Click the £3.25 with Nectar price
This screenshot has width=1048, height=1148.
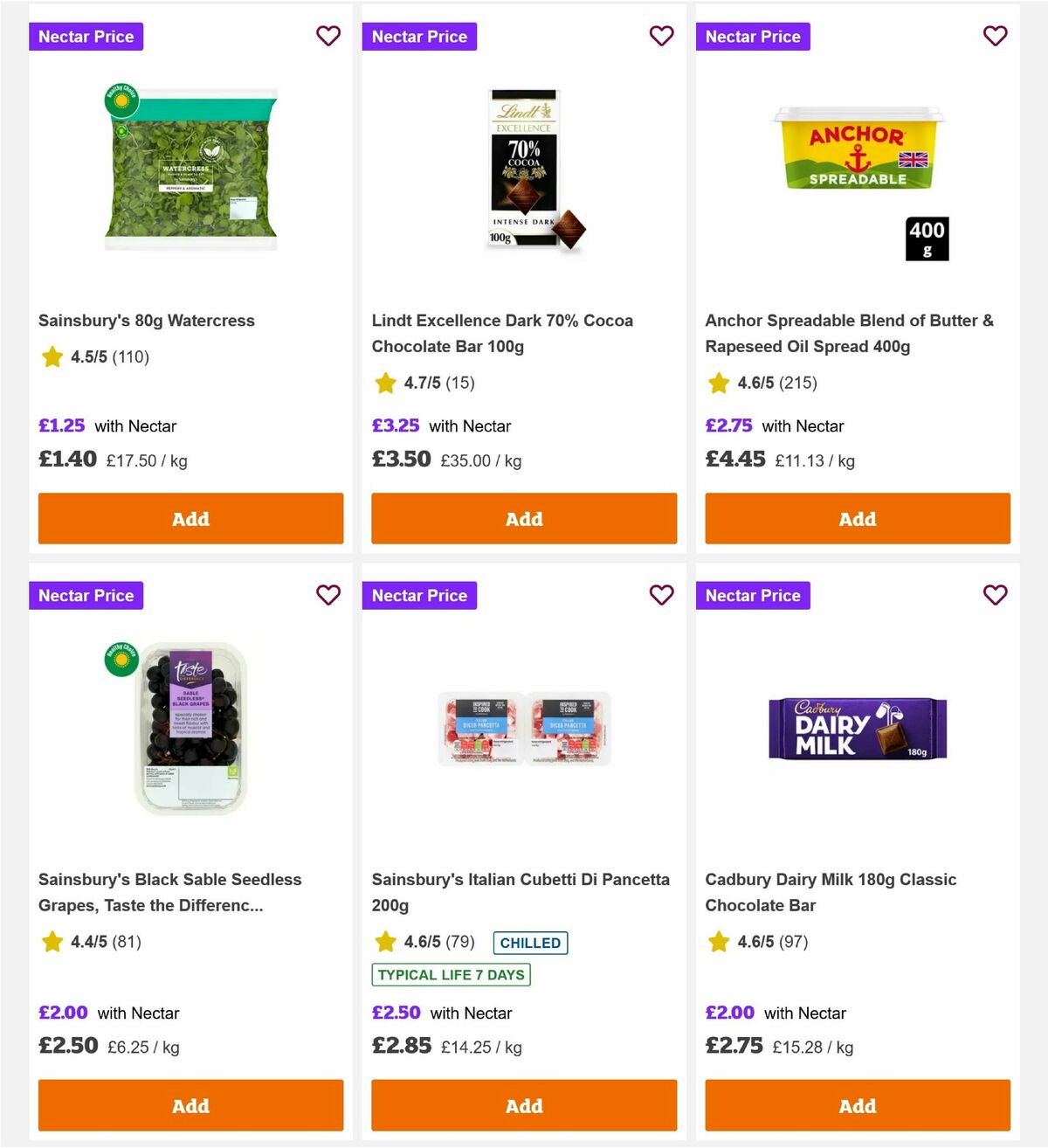tap(396, 425)
